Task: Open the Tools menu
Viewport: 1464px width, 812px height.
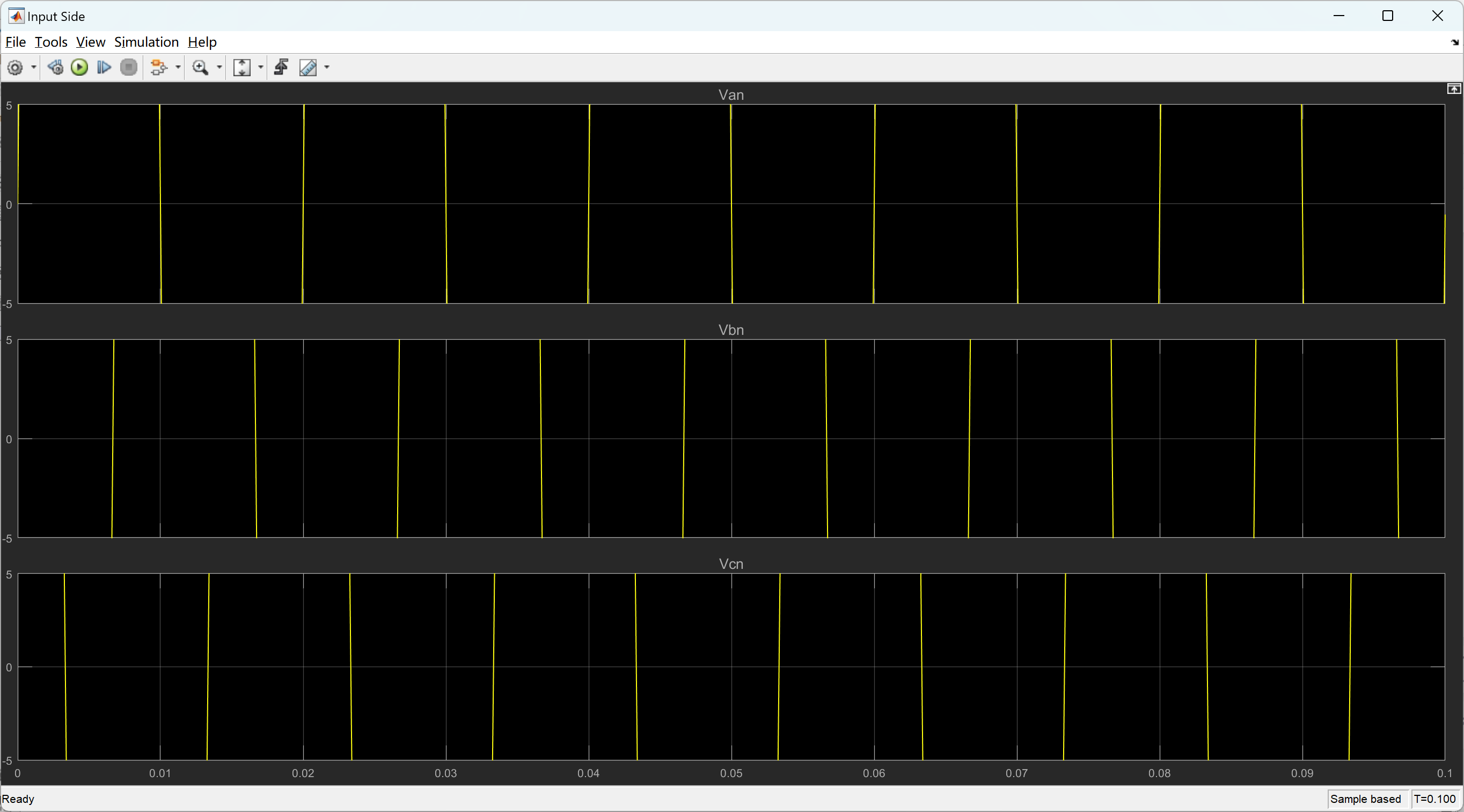Action: click(50, 42)
